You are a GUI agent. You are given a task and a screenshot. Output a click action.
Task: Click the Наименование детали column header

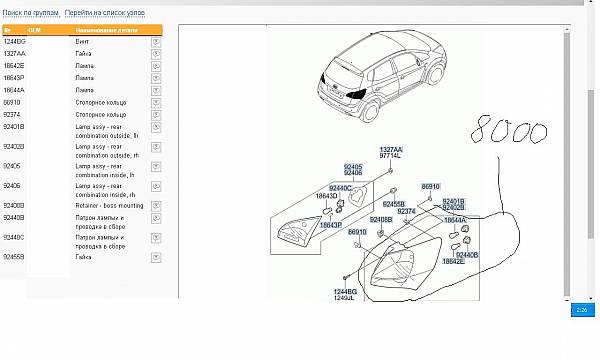tap(107, 30)
